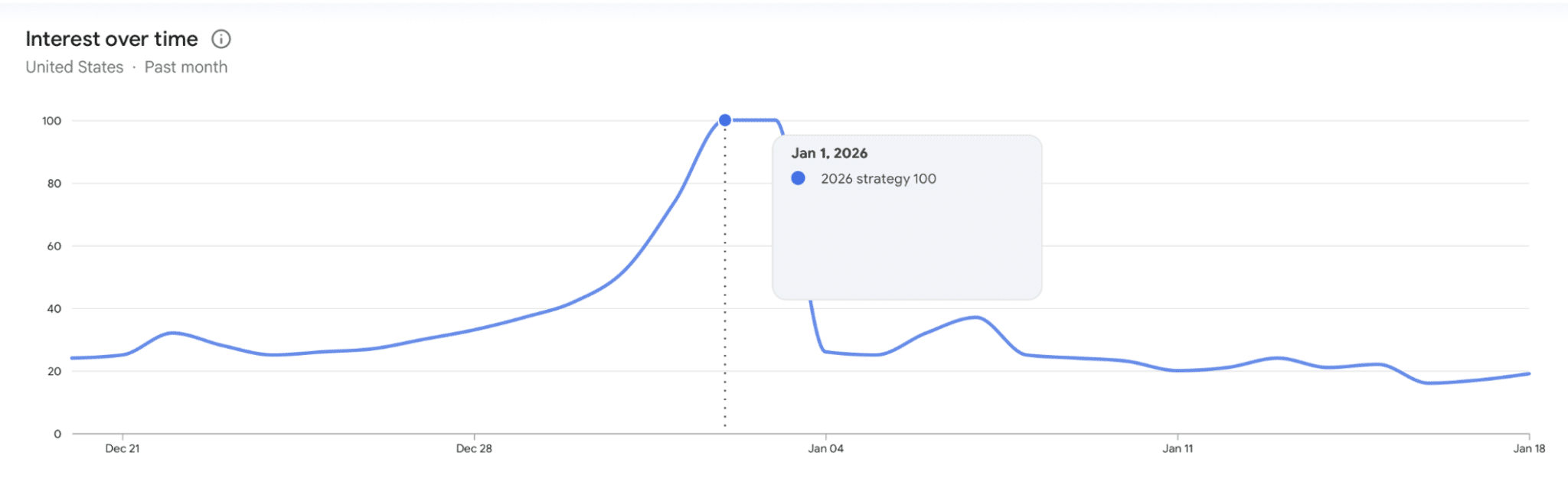This screenshot has height=485, width=1568.
Task: Click the Jan 04 x-axis label
Action: pos(825,448)
